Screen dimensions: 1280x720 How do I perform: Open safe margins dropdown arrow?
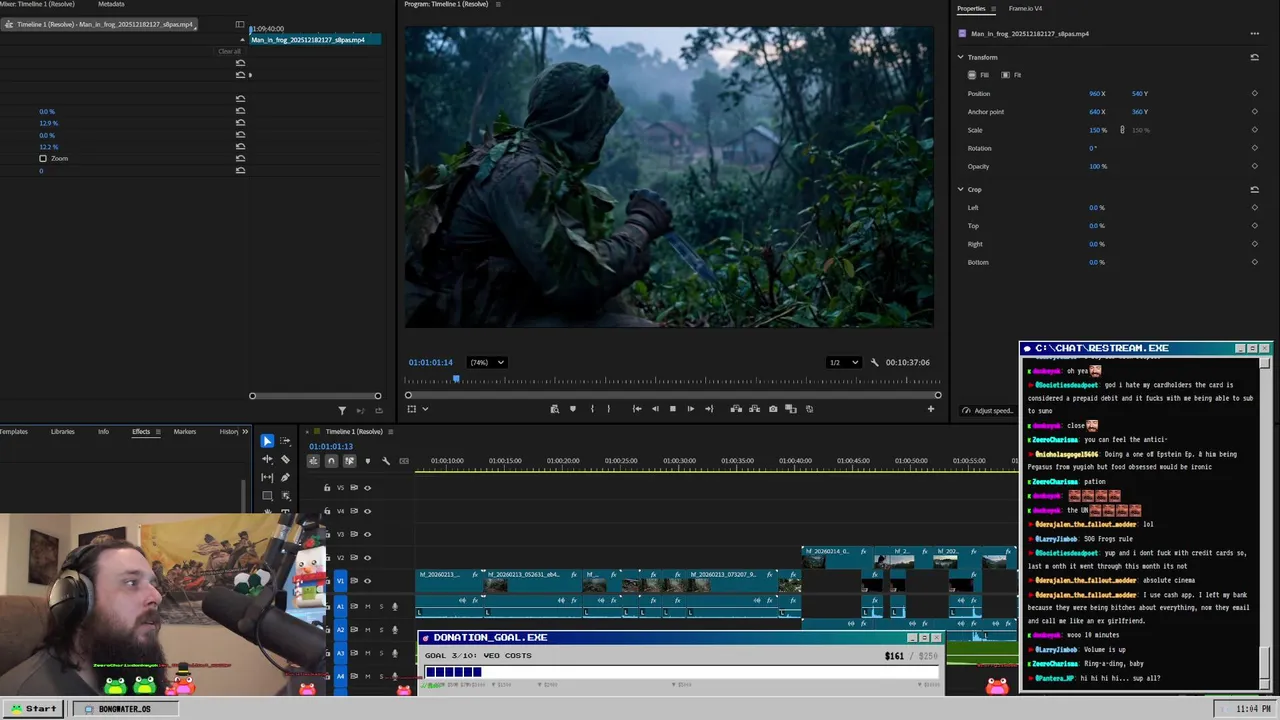425,409
